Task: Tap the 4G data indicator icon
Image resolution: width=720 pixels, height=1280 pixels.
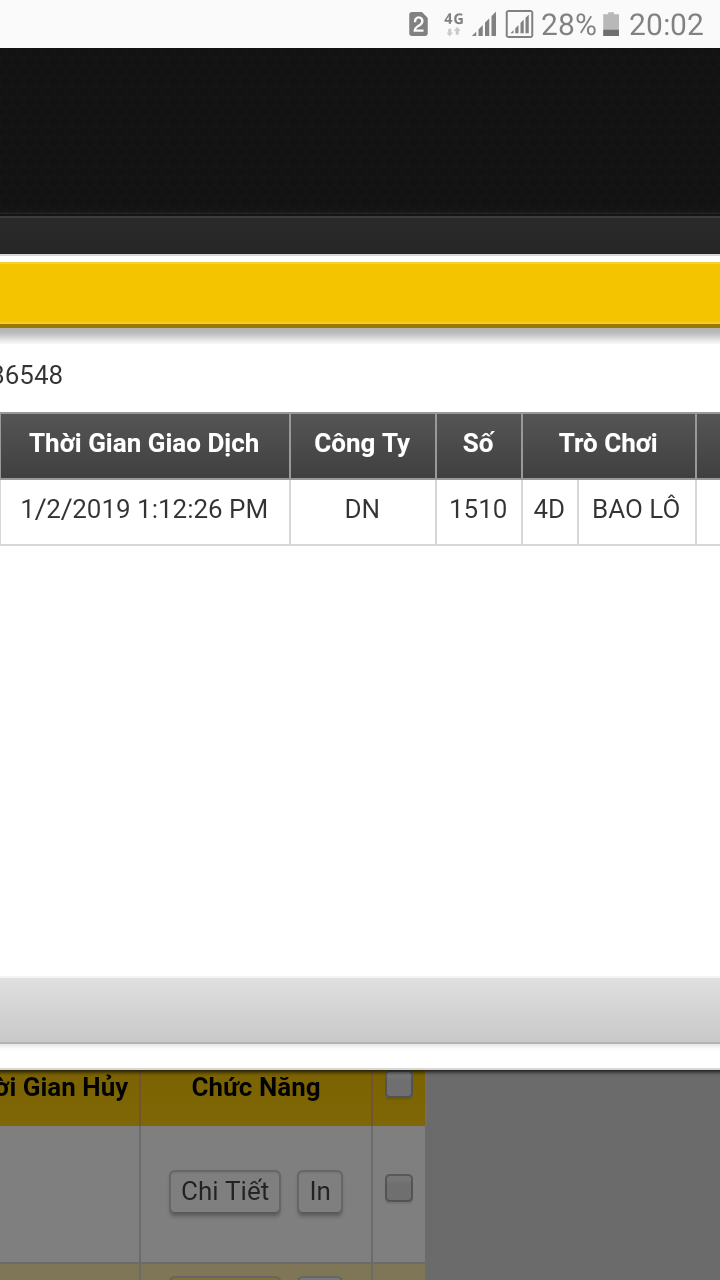Action: [453, 24]
